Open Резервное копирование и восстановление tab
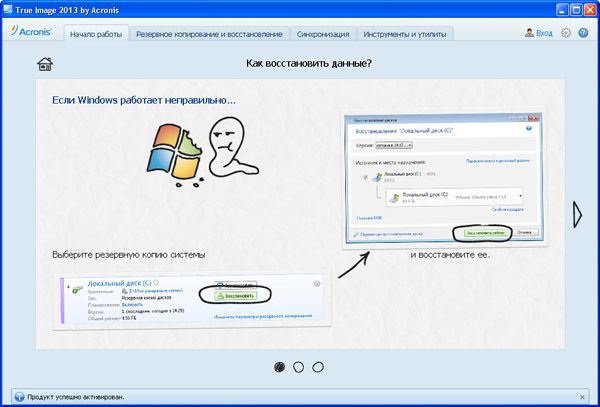The height and width of the screenshot is (407, 600). pos(209,34)
